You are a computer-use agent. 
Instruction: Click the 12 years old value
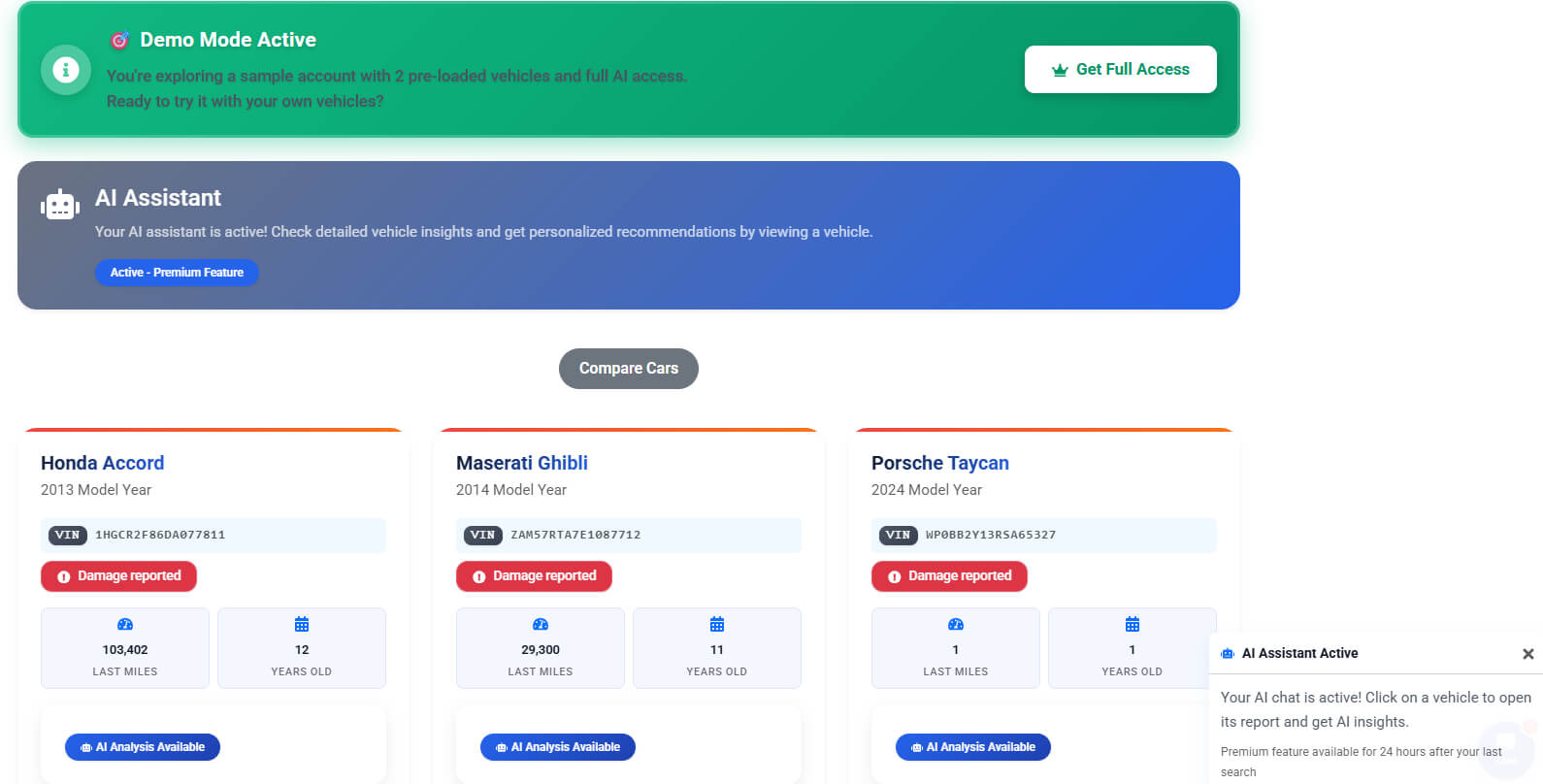coord(302,650)
